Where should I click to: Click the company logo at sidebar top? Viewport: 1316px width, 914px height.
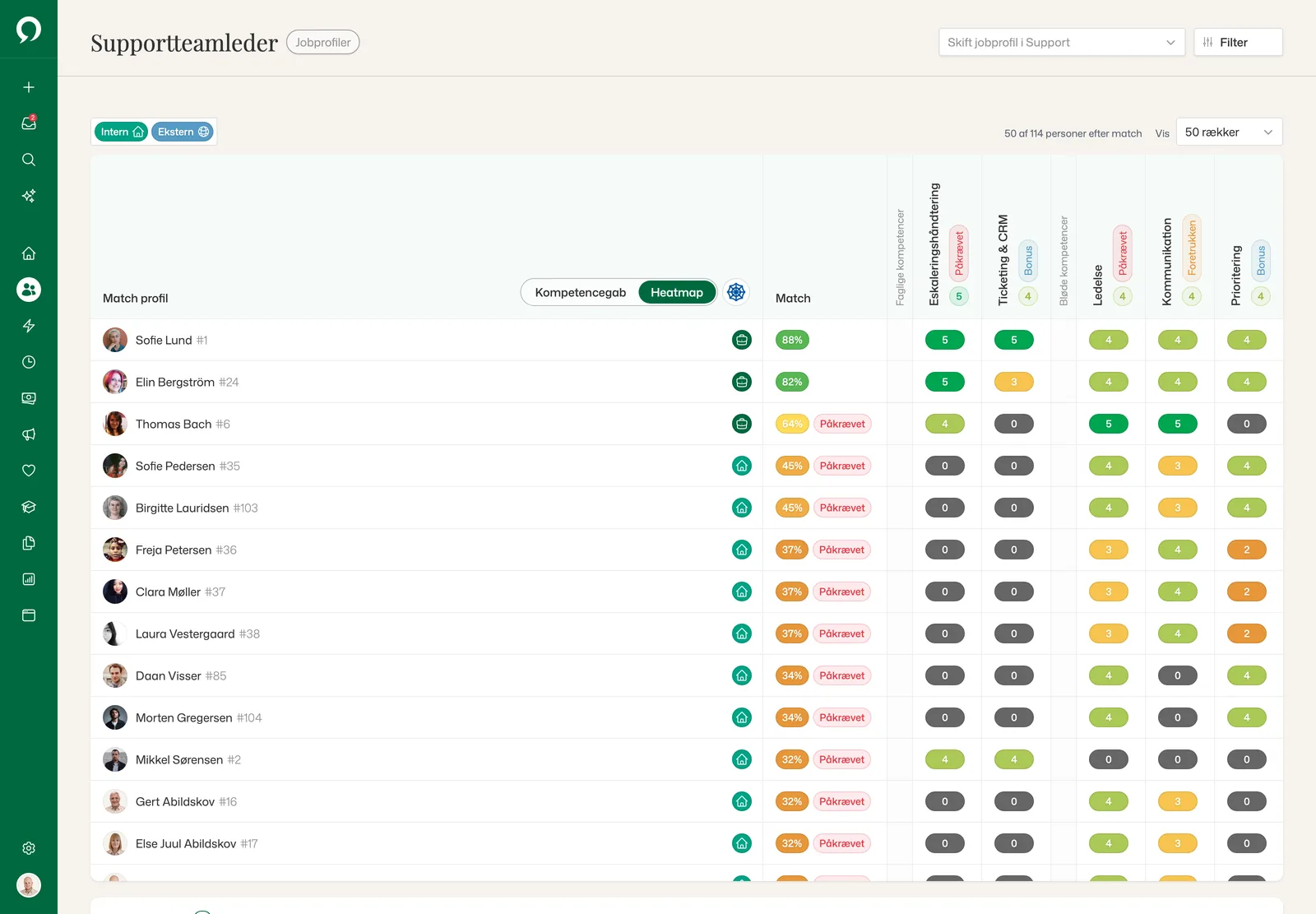point(29,30)
